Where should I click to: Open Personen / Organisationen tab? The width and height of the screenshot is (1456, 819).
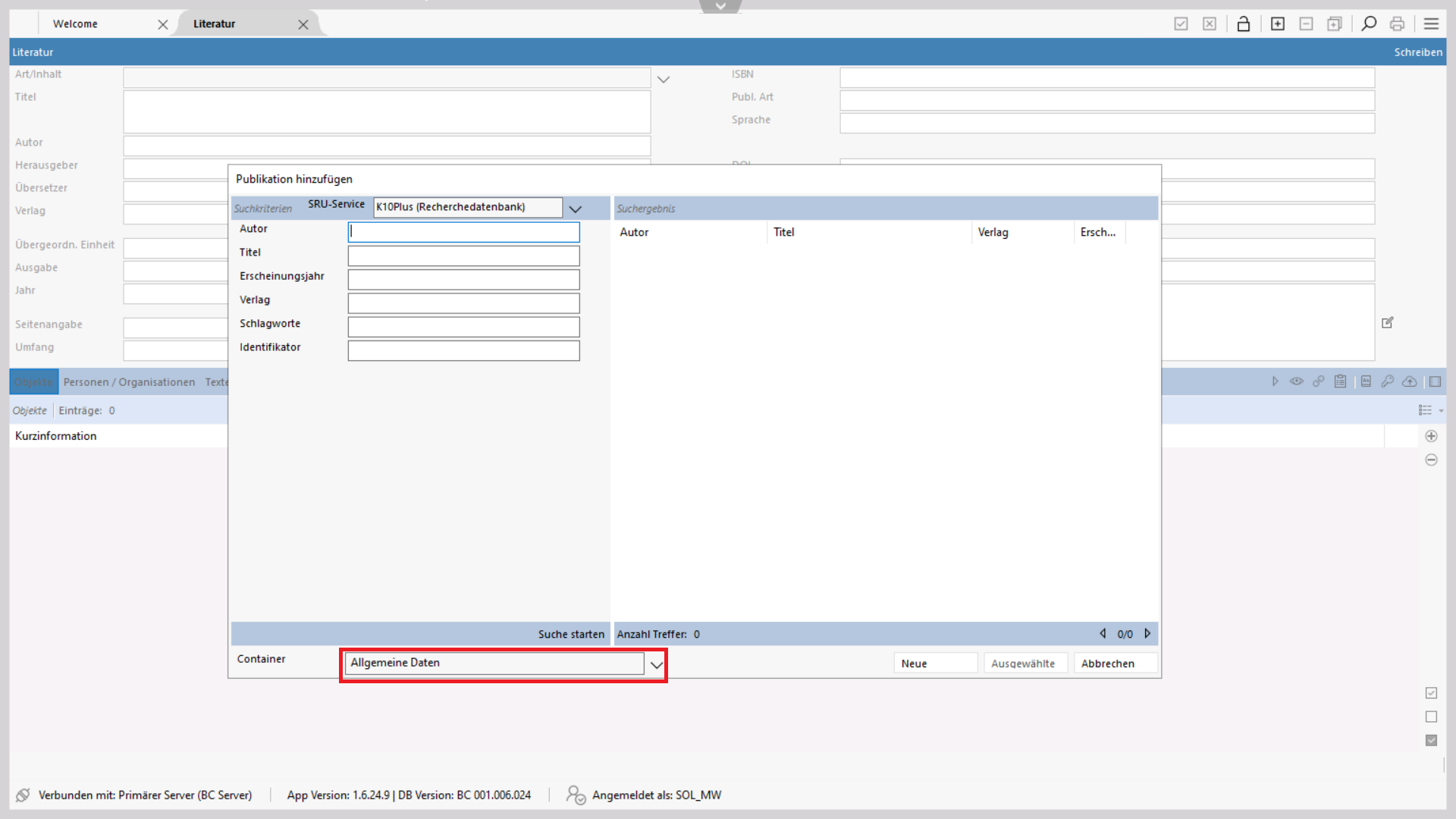(x=129, y=382)
